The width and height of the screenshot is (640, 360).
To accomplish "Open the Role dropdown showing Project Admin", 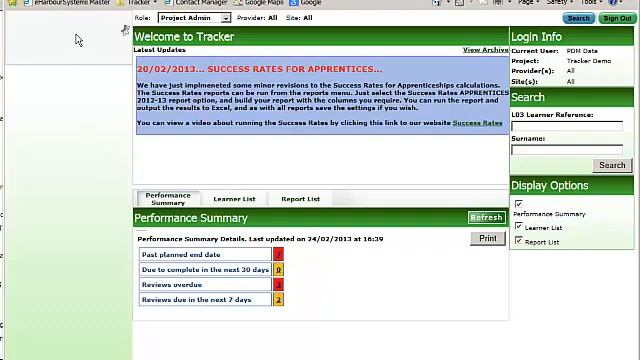I will coord(195,18).
